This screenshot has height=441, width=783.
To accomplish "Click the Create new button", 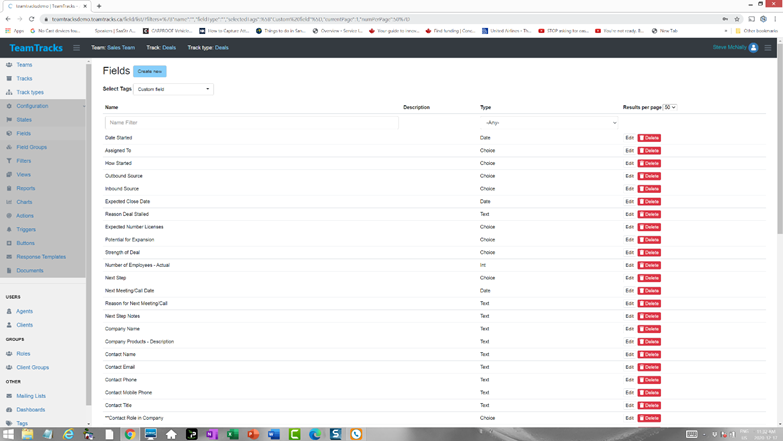I will coord(150,71).
